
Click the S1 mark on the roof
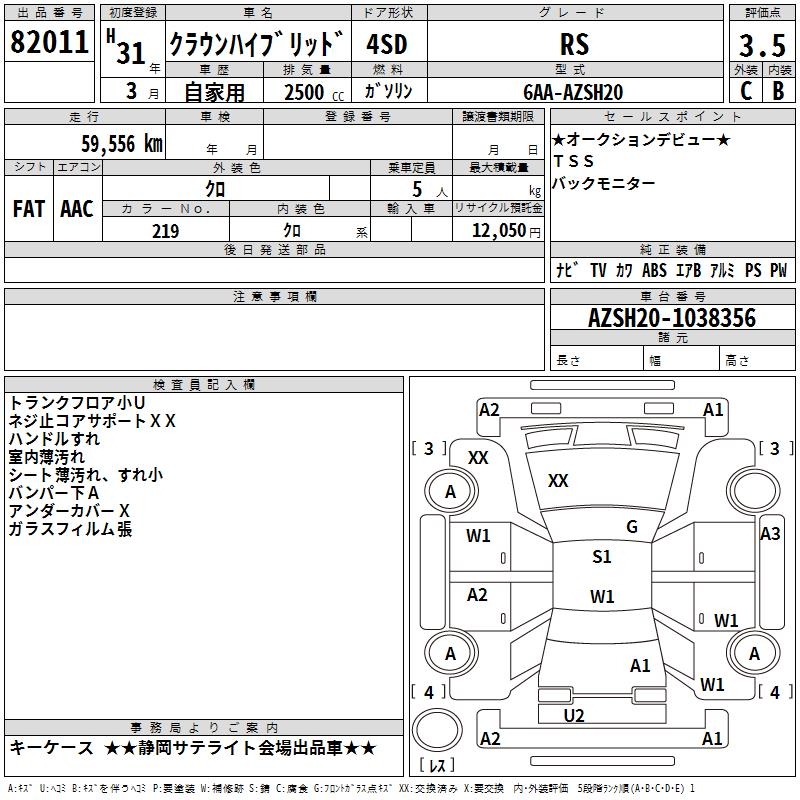tap(602, 557)
